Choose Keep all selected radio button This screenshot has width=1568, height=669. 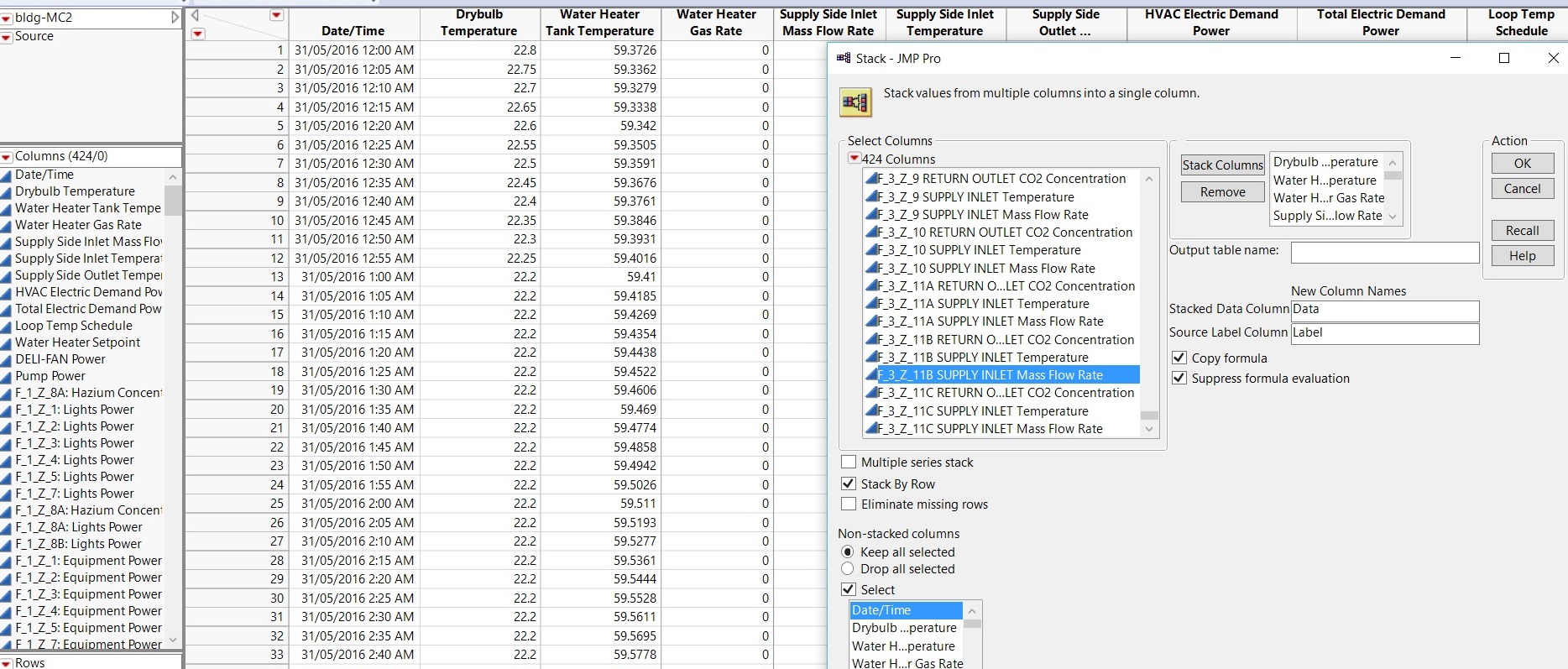point(848,552)
